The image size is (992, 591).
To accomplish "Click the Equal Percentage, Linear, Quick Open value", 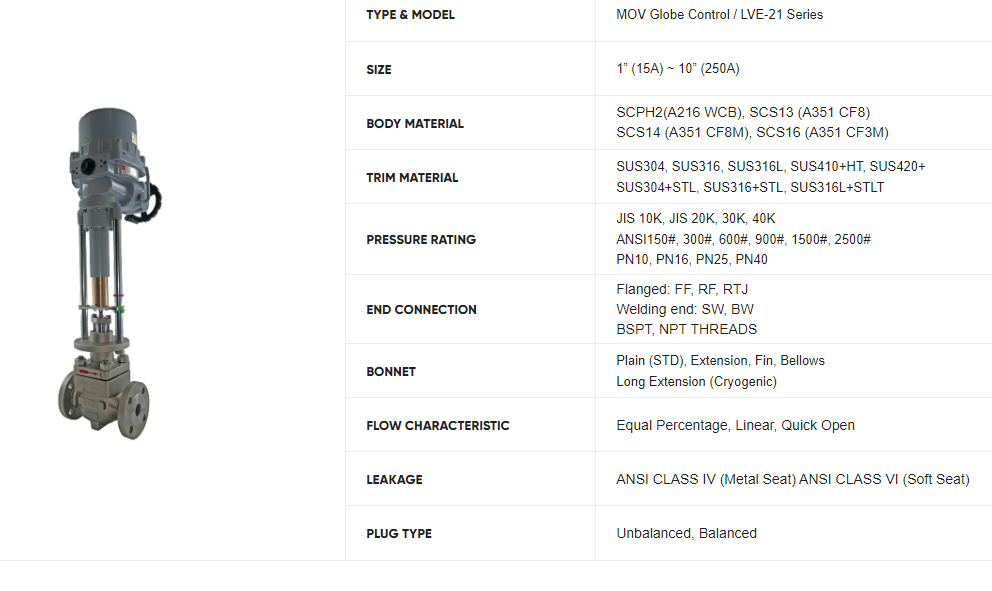I will tap(735, 425).
